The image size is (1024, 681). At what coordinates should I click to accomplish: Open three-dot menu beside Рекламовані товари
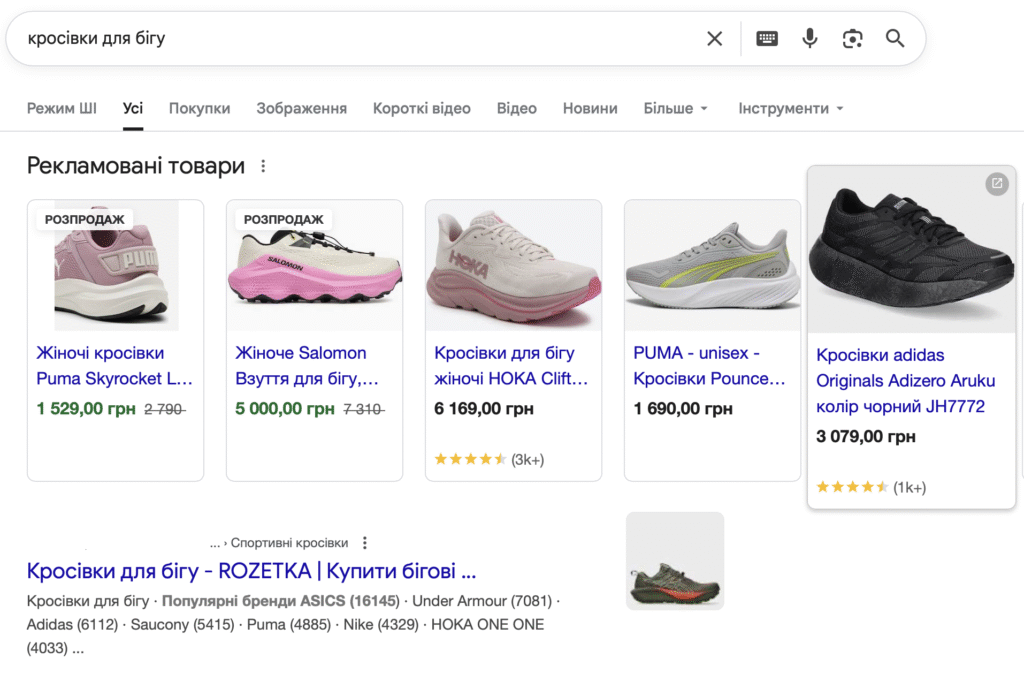click(264, 166)
